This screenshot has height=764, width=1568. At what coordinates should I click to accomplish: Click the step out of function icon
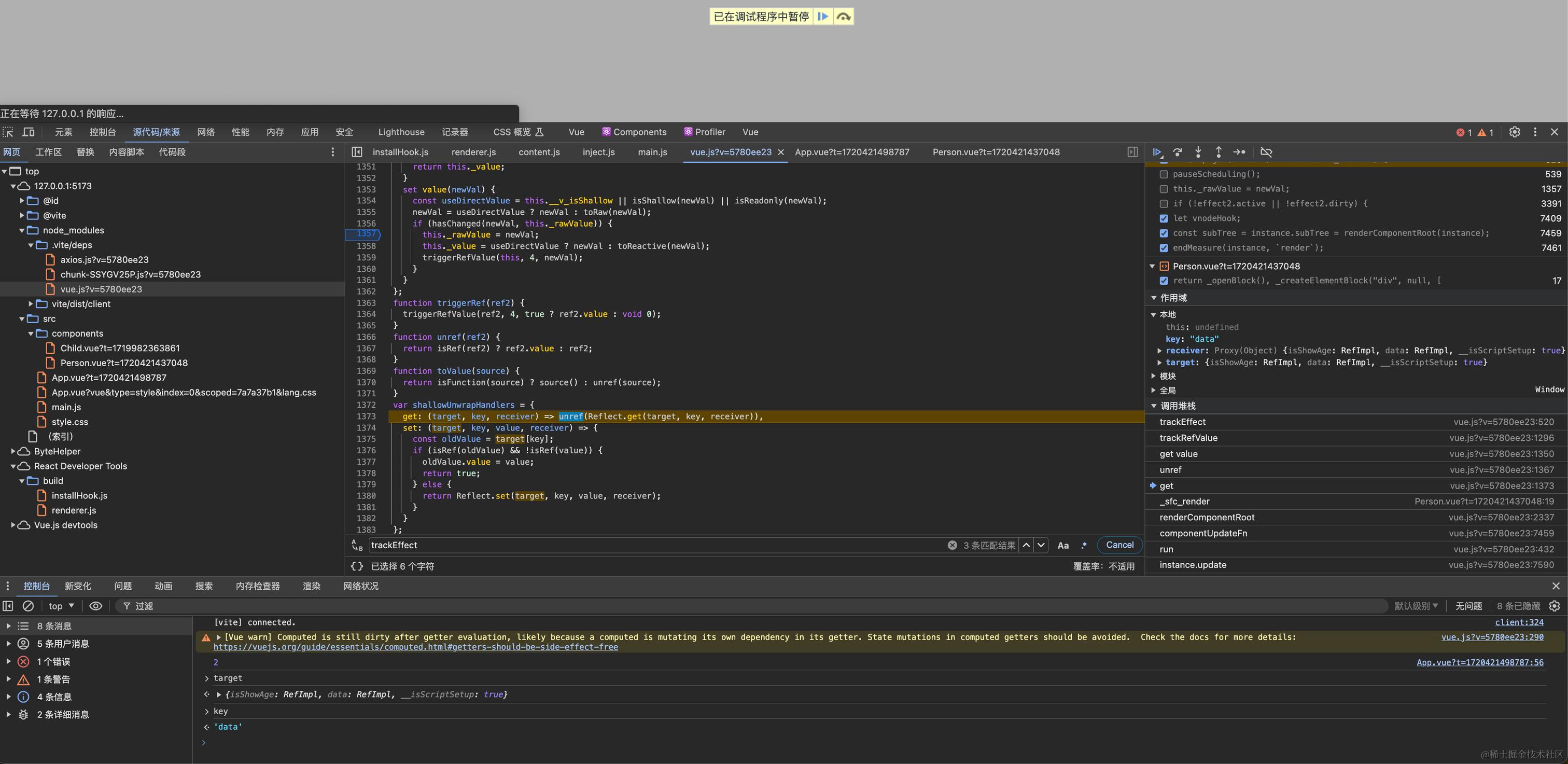click(1219, 152)
